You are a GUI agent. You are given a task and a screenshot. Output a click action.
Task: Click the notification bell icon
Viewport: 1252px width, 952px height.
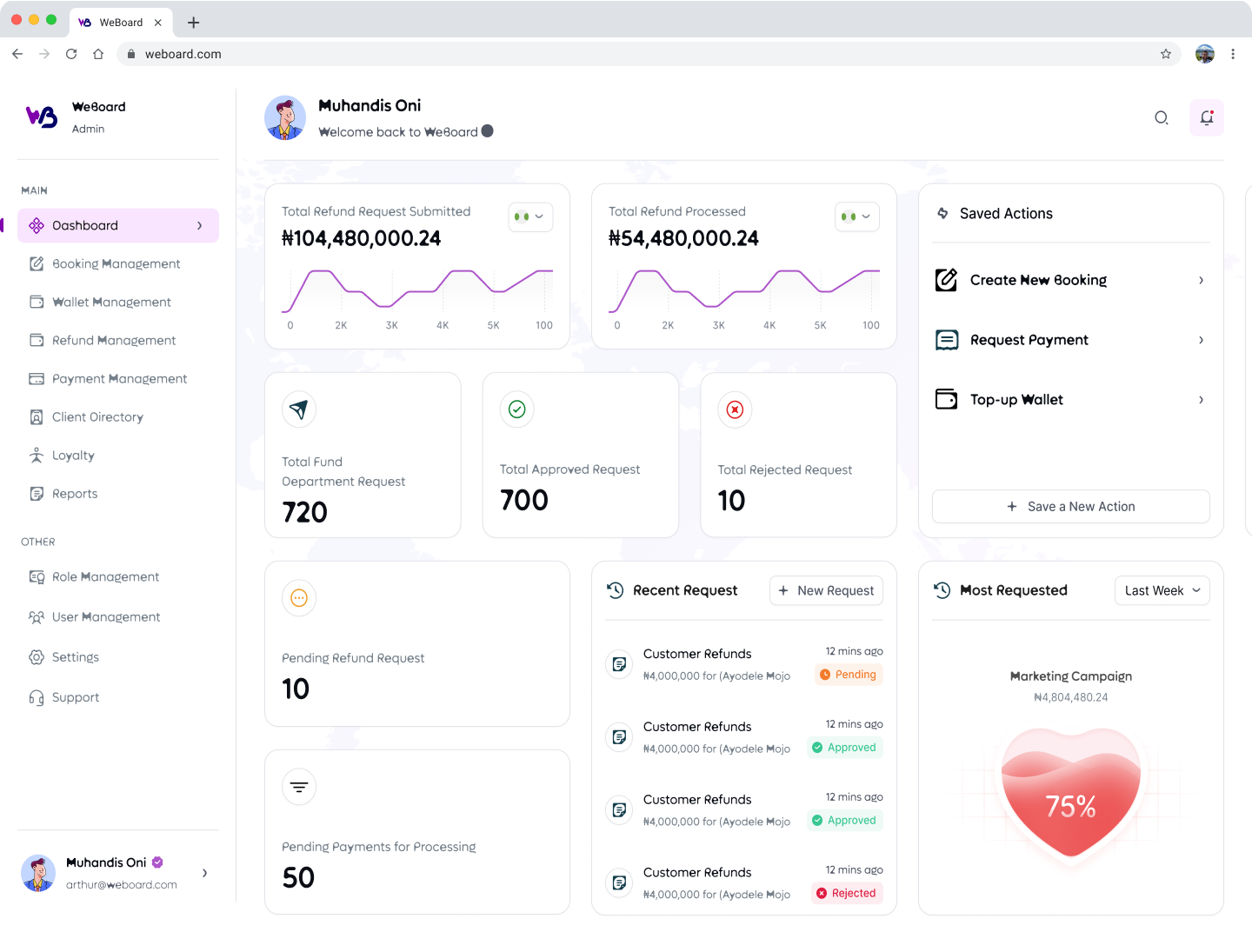click(1207, 118)
